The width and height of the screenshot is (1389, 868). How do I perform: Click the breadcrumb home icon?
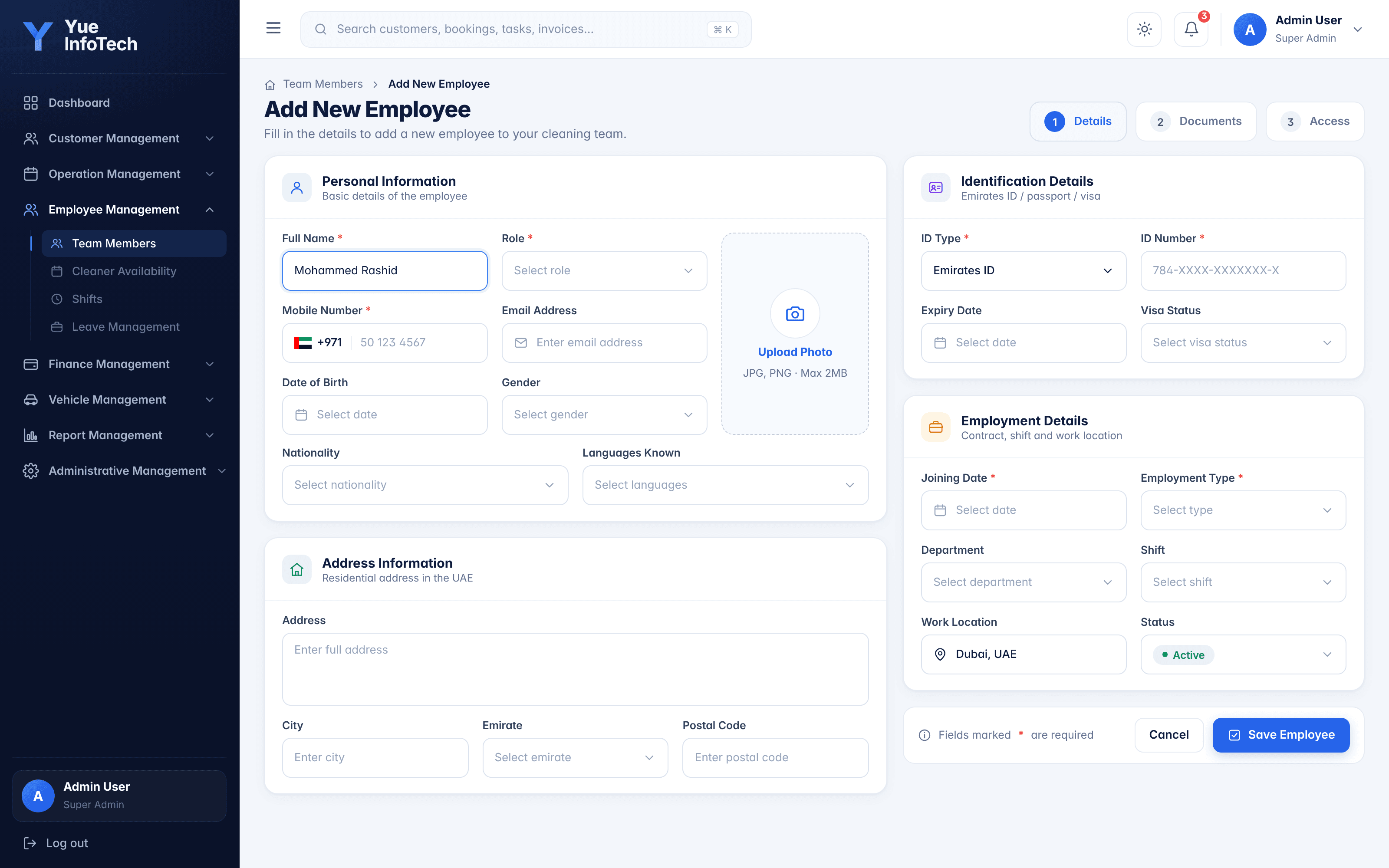[x=270, y=84]
